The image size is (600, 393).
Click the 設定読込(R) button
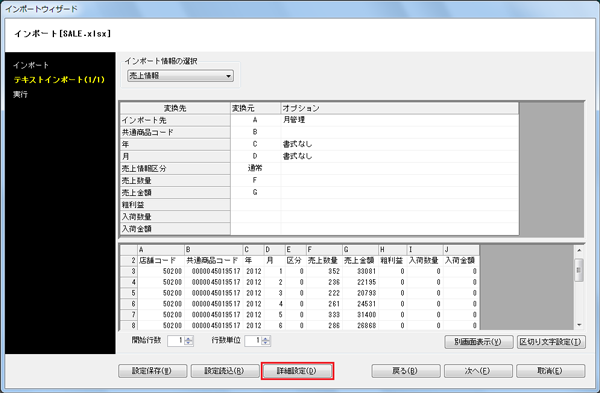tap(225, 371)
